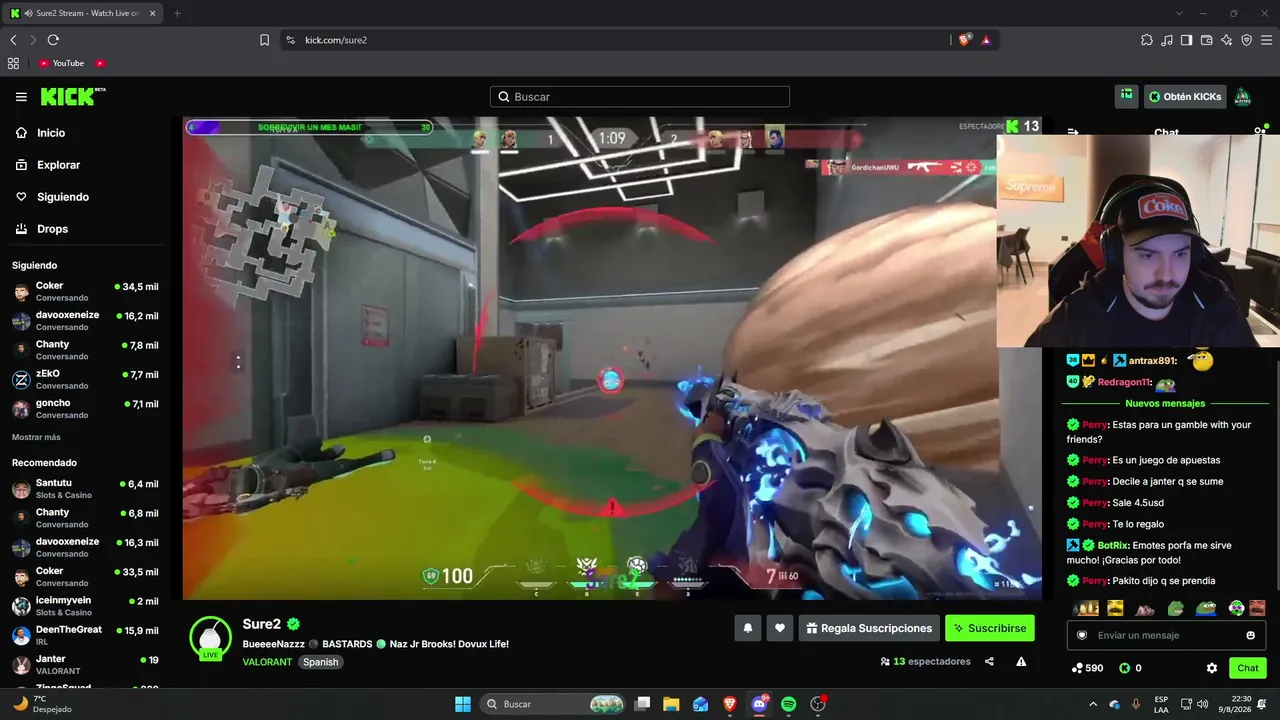Click the Kick search field
This screenshot has width=1280, height=720.
(640, 97)
